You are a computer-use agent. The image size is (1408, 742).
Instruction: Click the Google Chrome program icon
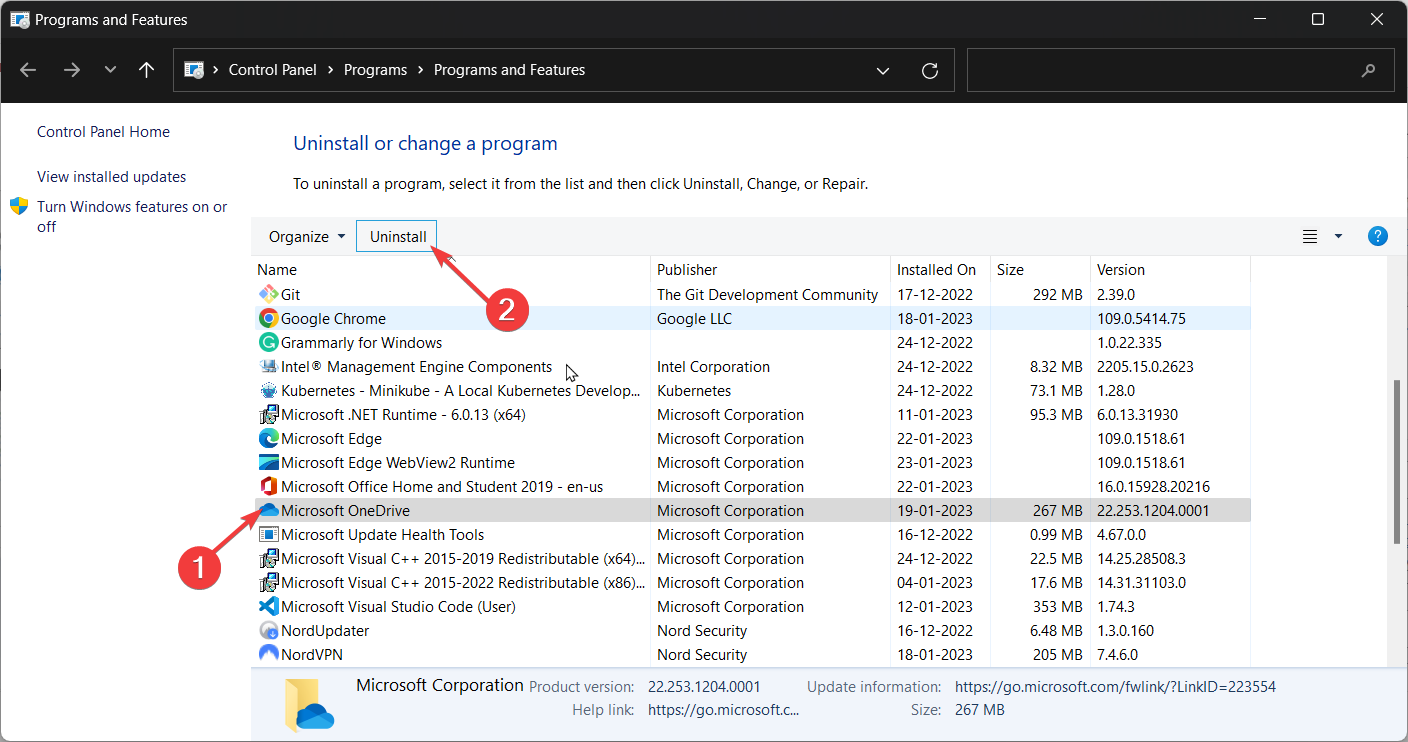(x=268, y=319)
